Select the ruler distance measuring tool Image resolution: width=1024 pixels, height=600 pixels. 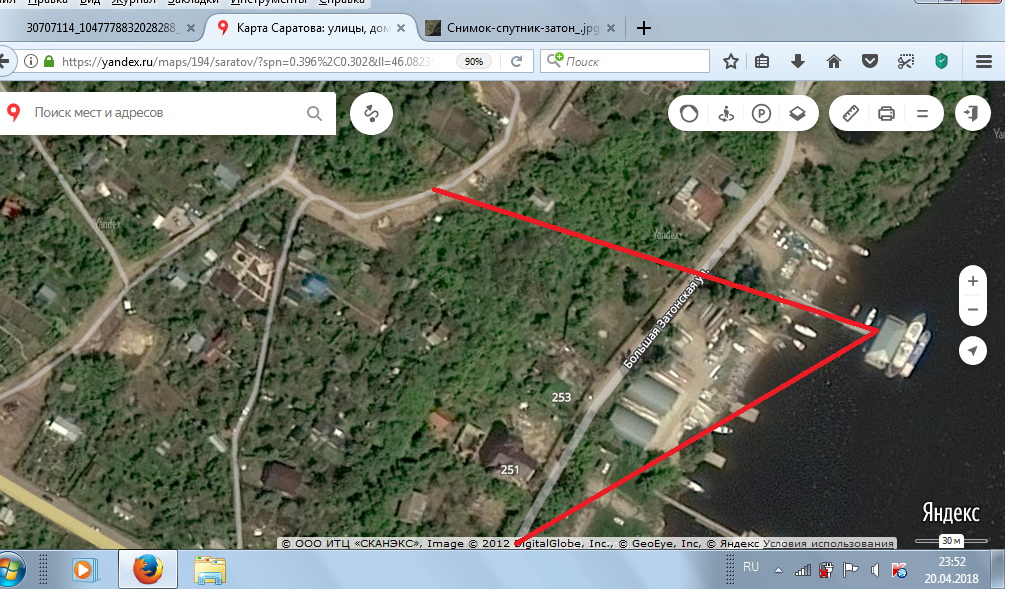(x=851, y=114)
